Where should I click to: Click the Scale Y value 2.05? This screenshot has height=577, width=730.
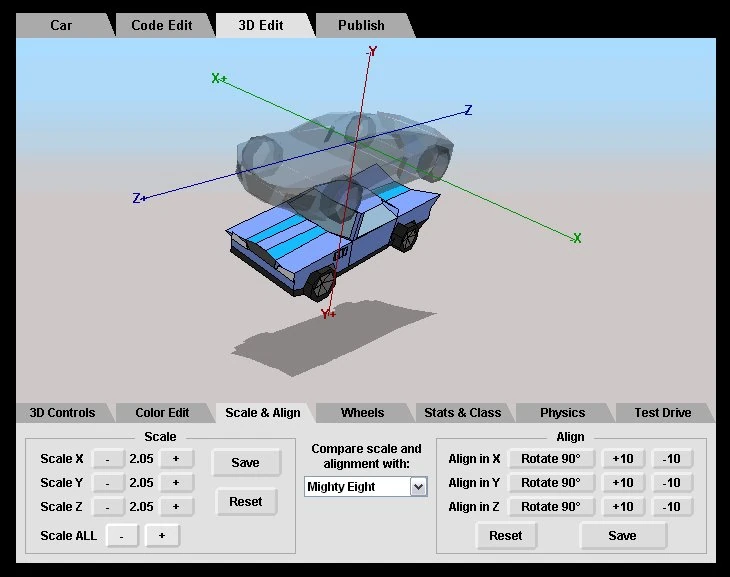coord(142,483)
